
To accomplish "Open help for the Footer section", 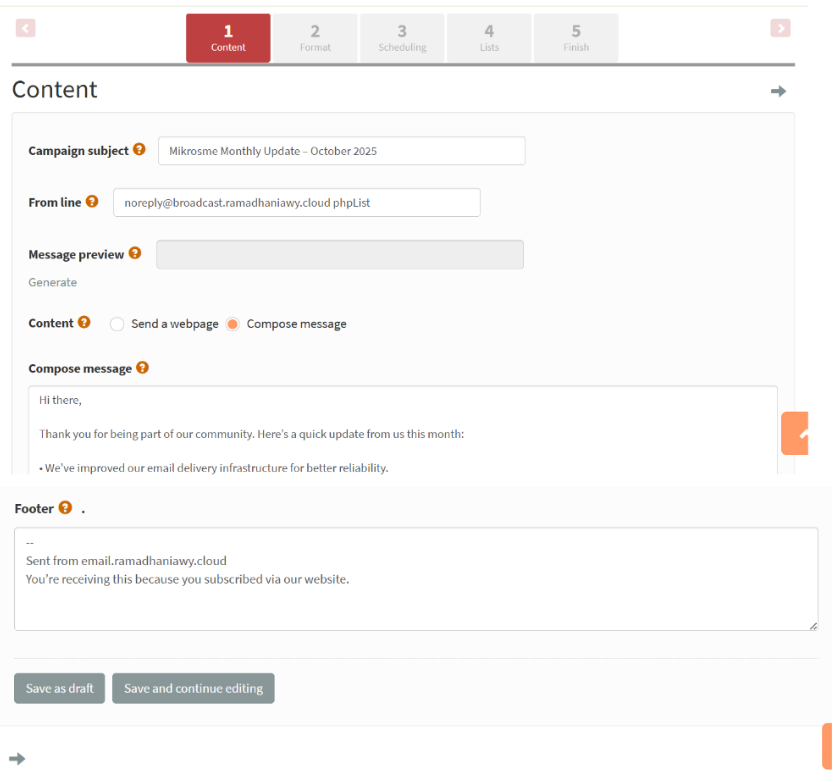I will coord(64,508).
